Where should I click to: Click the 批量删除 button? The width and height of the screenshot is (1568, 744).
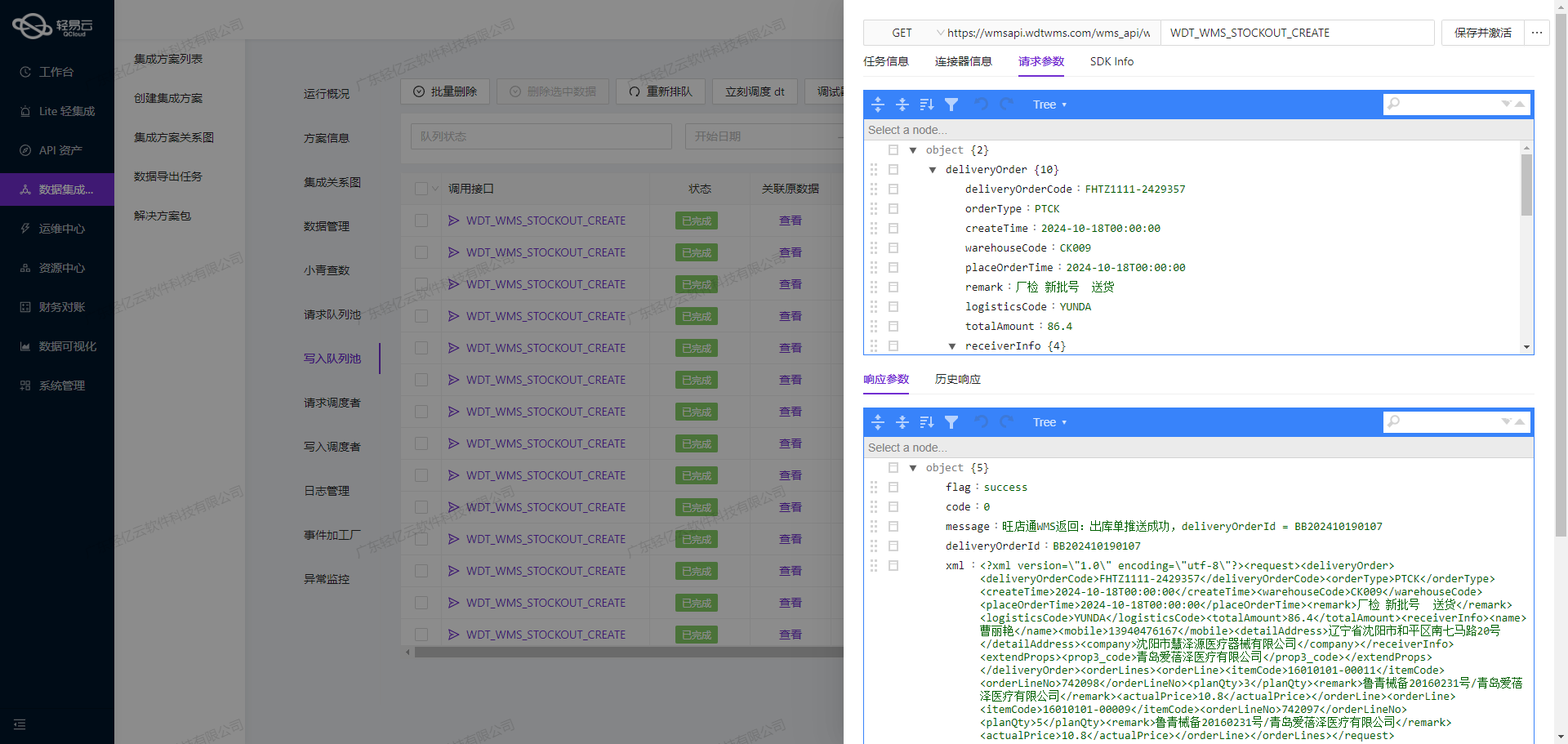pyautogui.click(x=445, y=91)
